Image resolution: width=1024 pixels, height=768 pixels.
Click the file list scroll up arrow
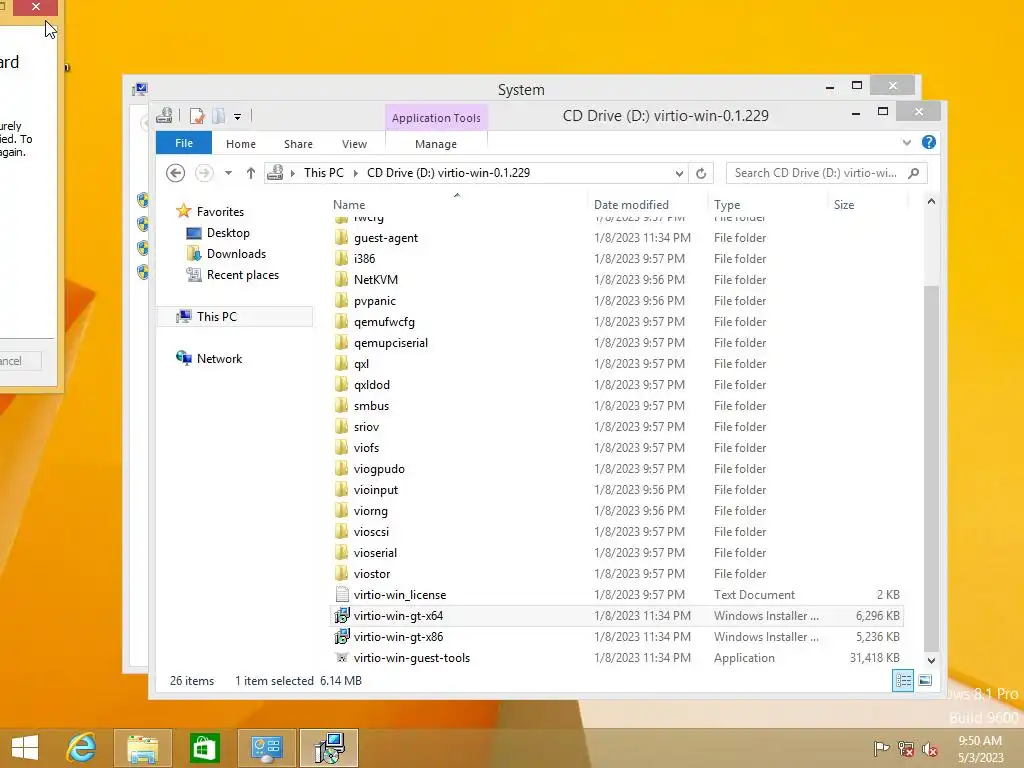(x=931, y=202)
